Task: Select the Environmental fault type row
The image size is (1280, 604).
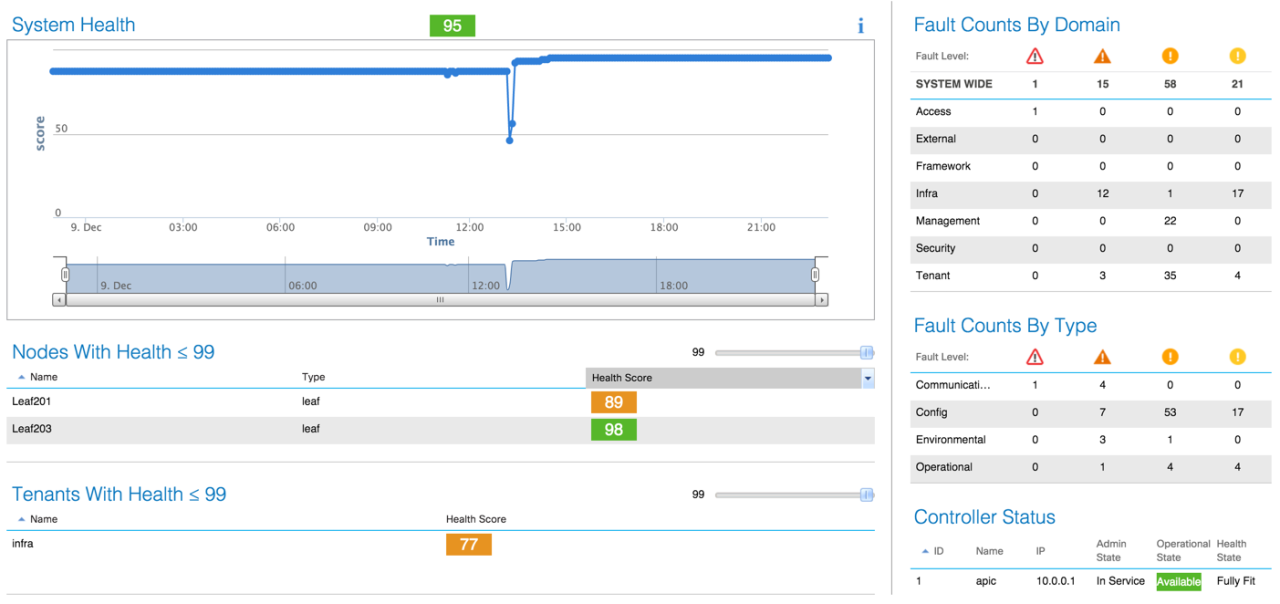Action: (1091, 439)
